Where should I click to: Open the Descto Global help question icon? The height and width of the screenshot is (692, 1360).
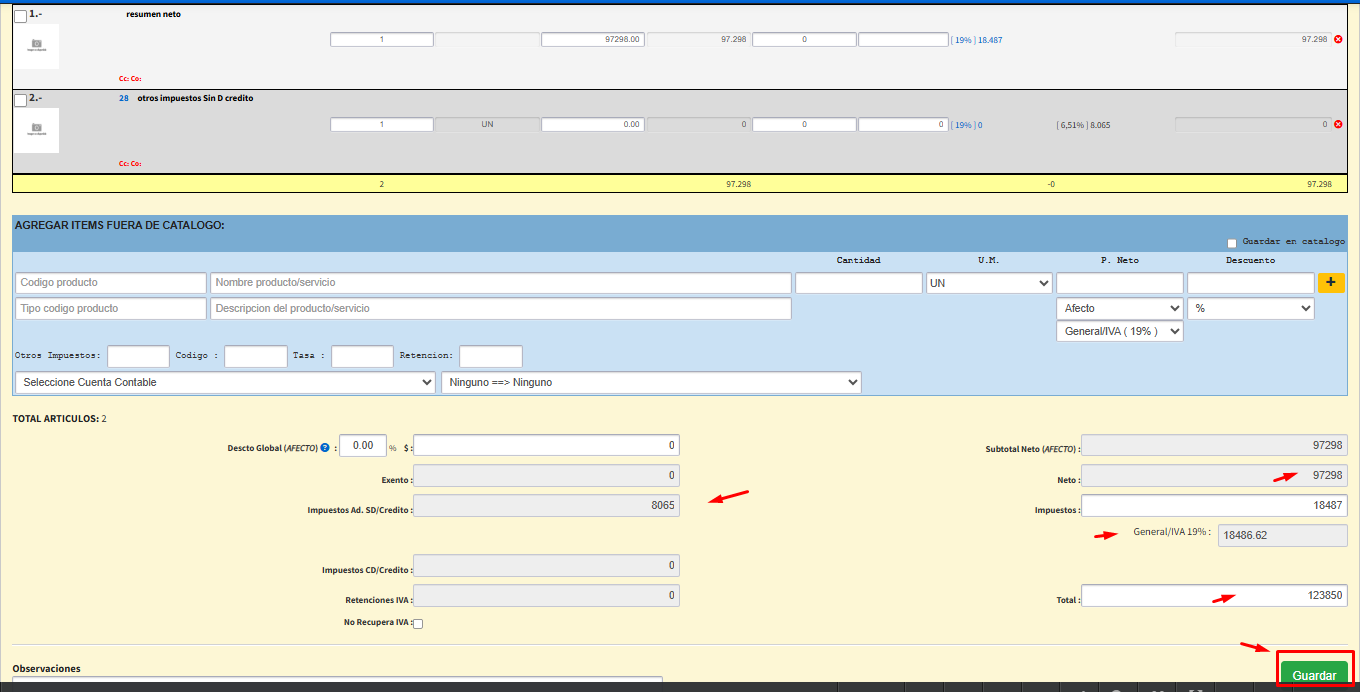pyautogui.click(x=325, y=447)
